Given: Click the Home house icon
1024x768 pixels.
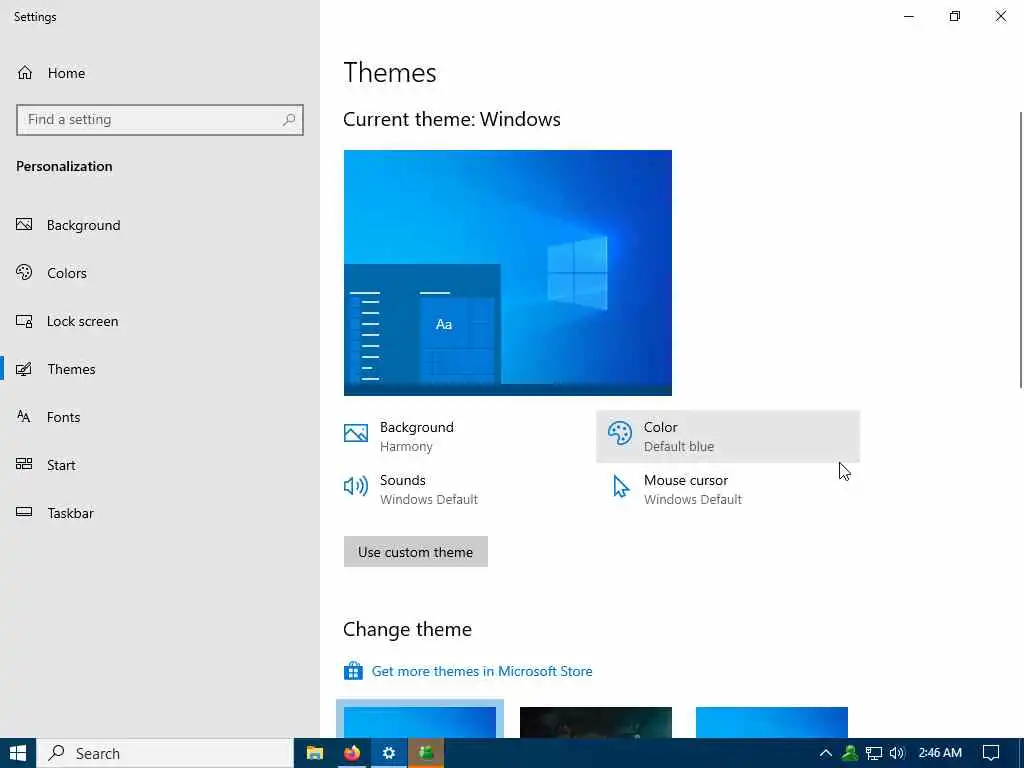Looking at the screenshot, I should [x=25, y=72].
